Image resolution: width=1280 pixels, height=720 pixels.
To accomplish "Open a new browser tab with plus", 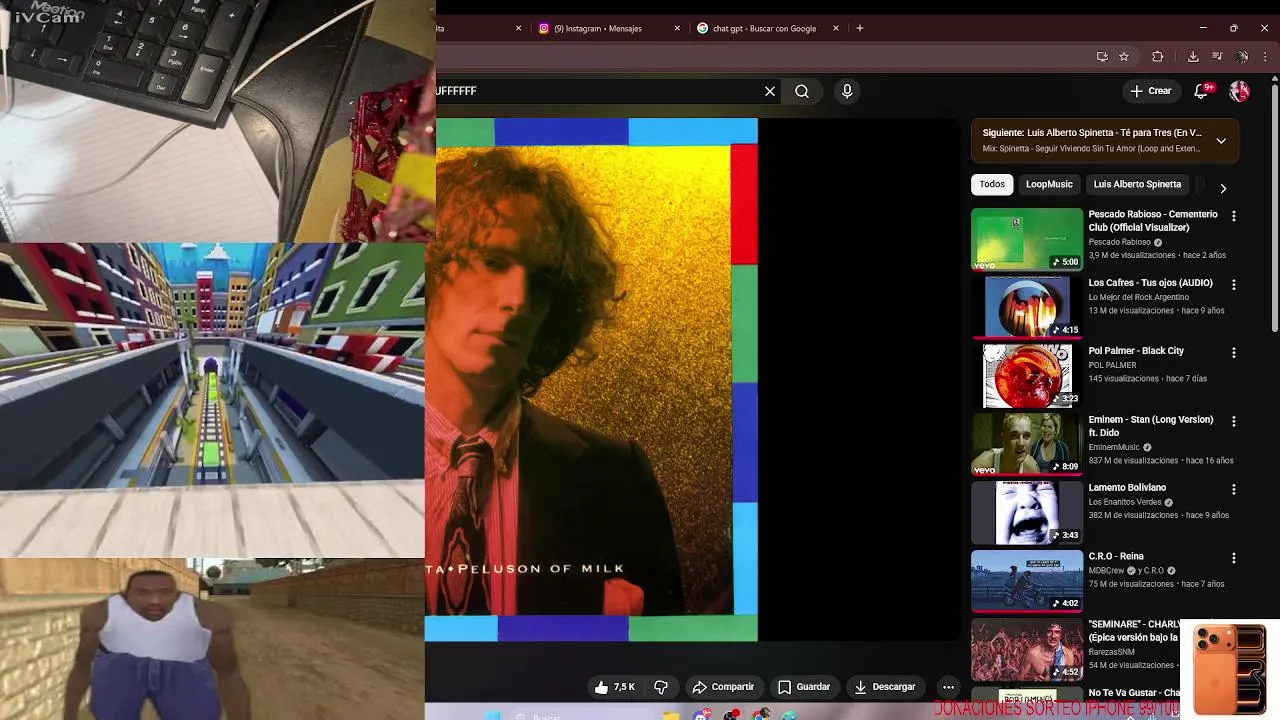I will [860, 28].
